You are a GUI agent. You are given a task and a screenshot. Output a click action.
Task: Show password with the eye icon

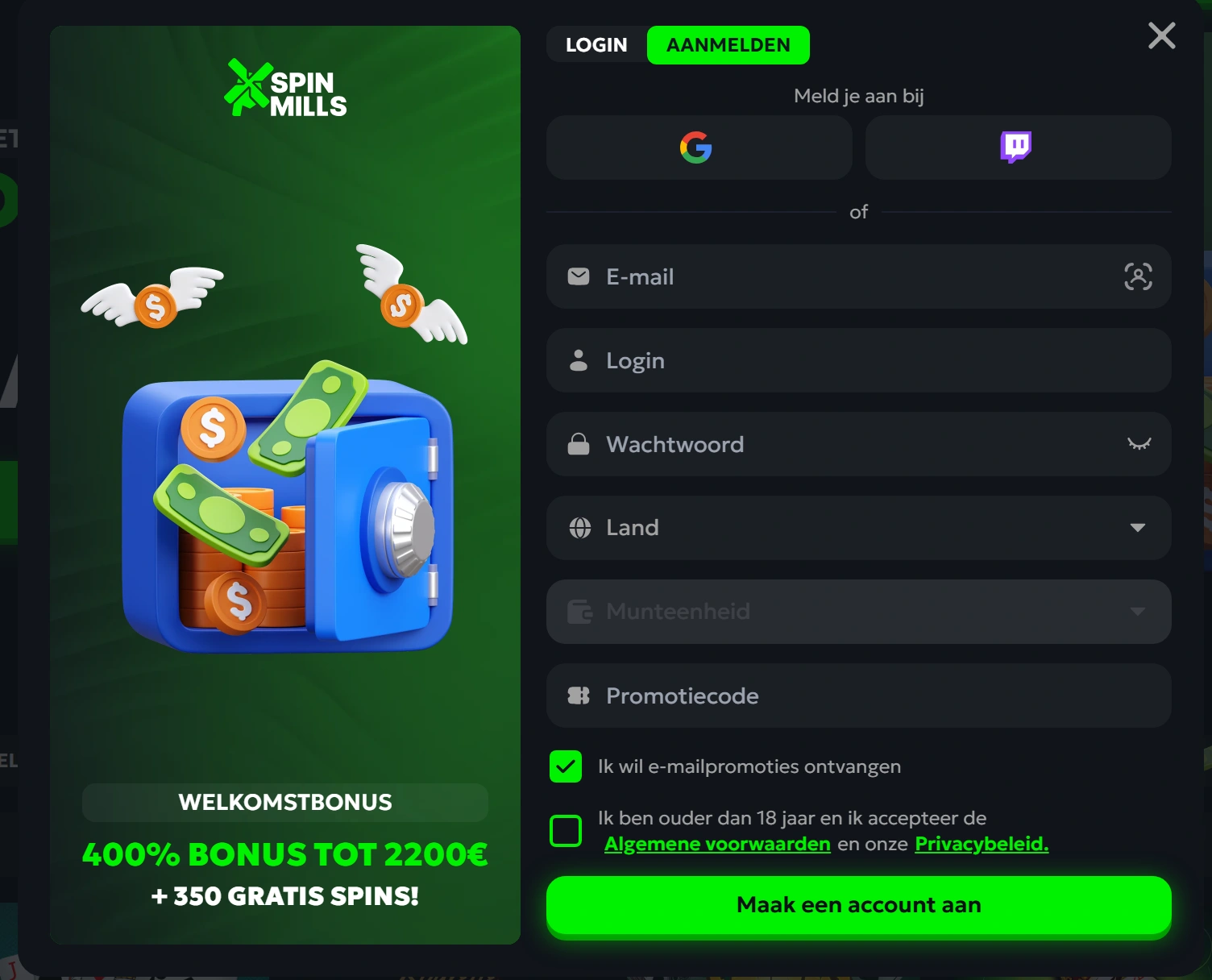[1139, 444]
